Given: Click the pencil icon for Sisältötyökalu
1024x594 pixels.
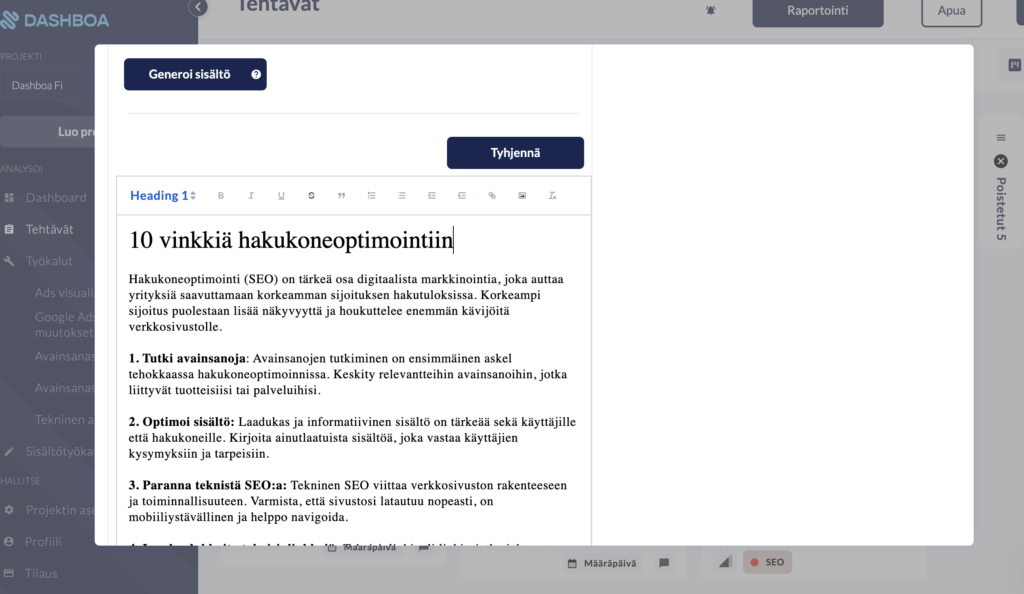Looking at the screenshot, I should pyautogui.click(x=9, y=451).
